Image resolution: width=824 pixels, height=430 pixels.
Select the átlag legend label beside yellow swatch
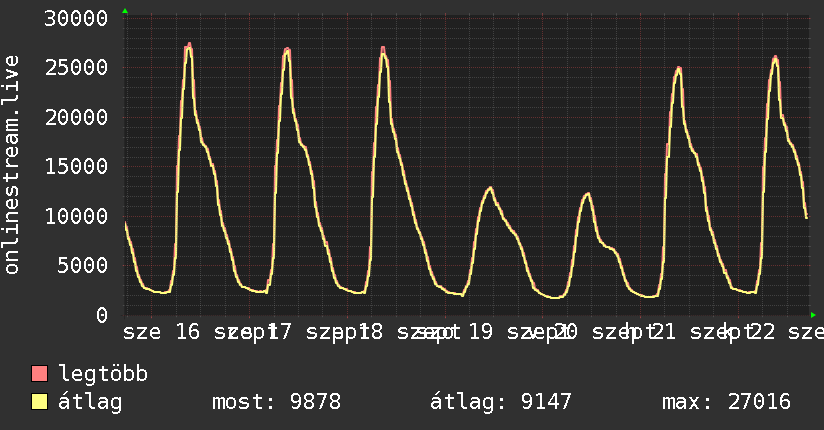pyautogui.click(x=90, y=402)
